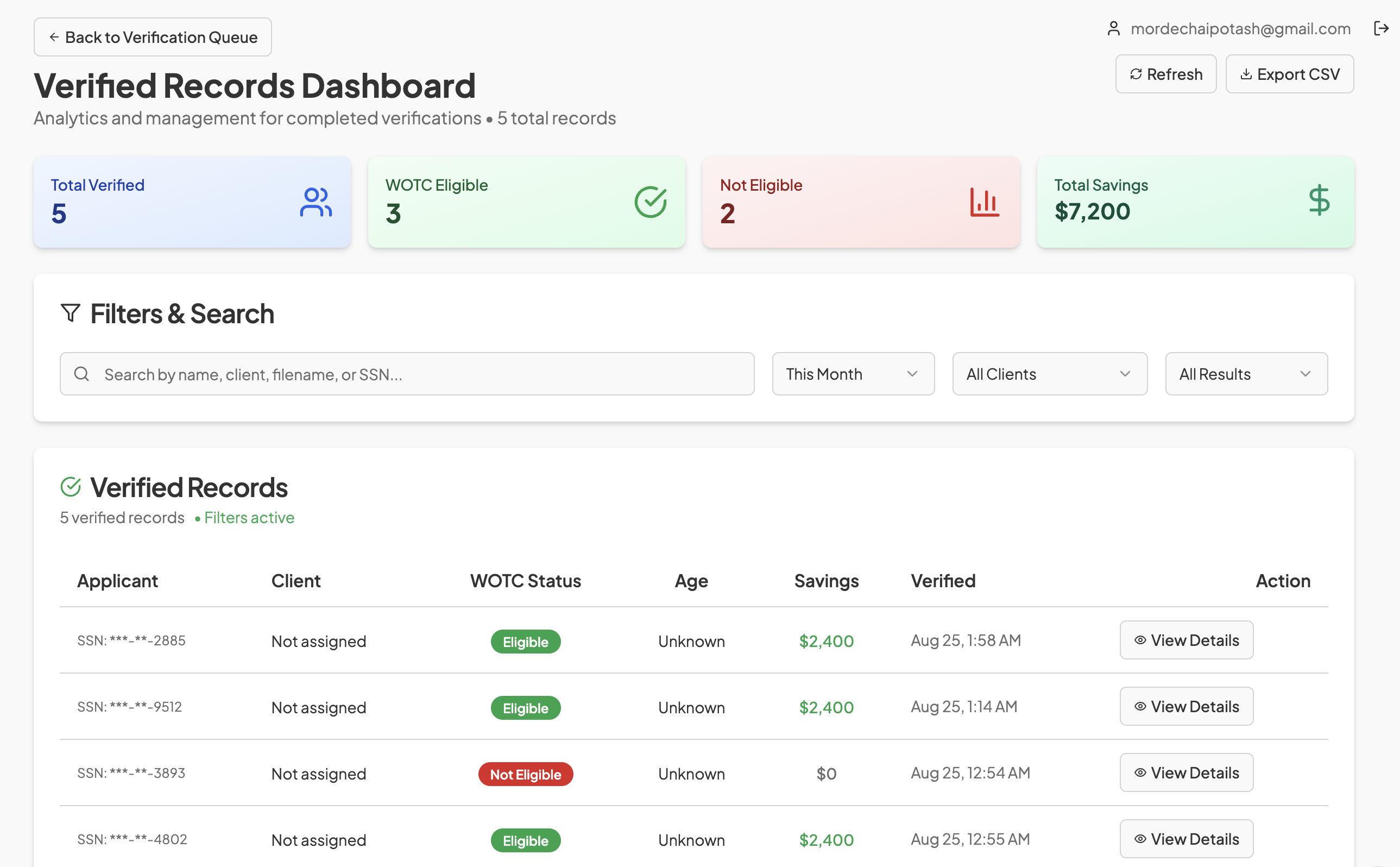Click the Not Eligible red status badge

526,774
